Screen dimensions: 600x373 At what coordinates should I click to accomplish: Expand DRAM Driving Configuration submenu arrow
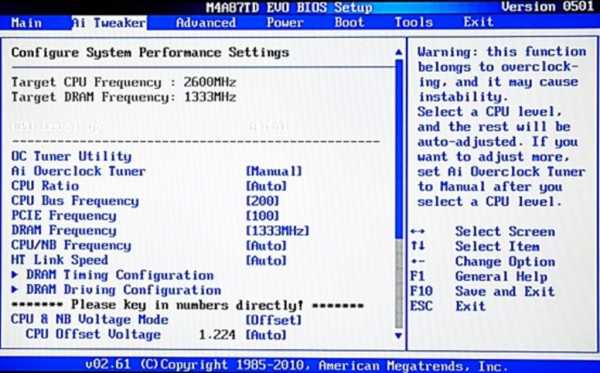coord(15,289)
